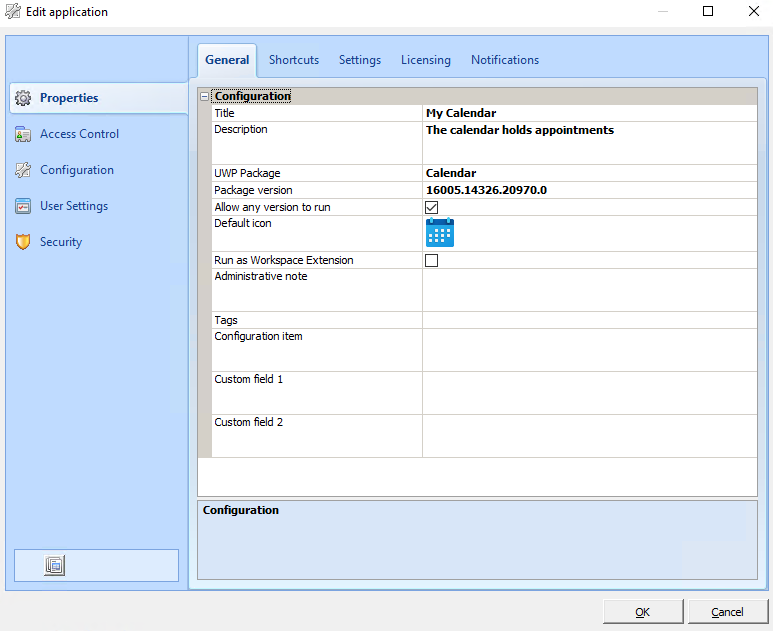Viewport: 773px width, 631px height.
Task: Open the Settings tab
Action: click(360, 60)
